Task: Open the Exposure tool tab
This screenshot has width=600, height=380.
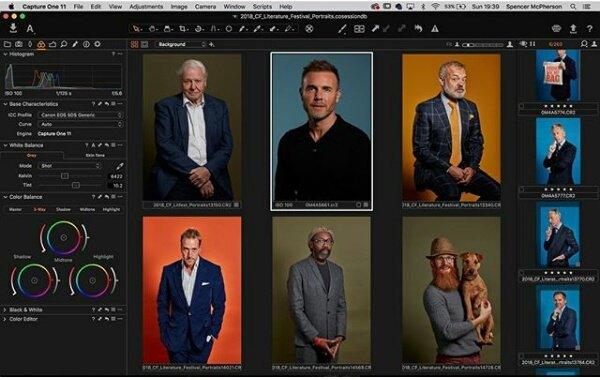Action: pyautogui.click(x=52, y=44)
